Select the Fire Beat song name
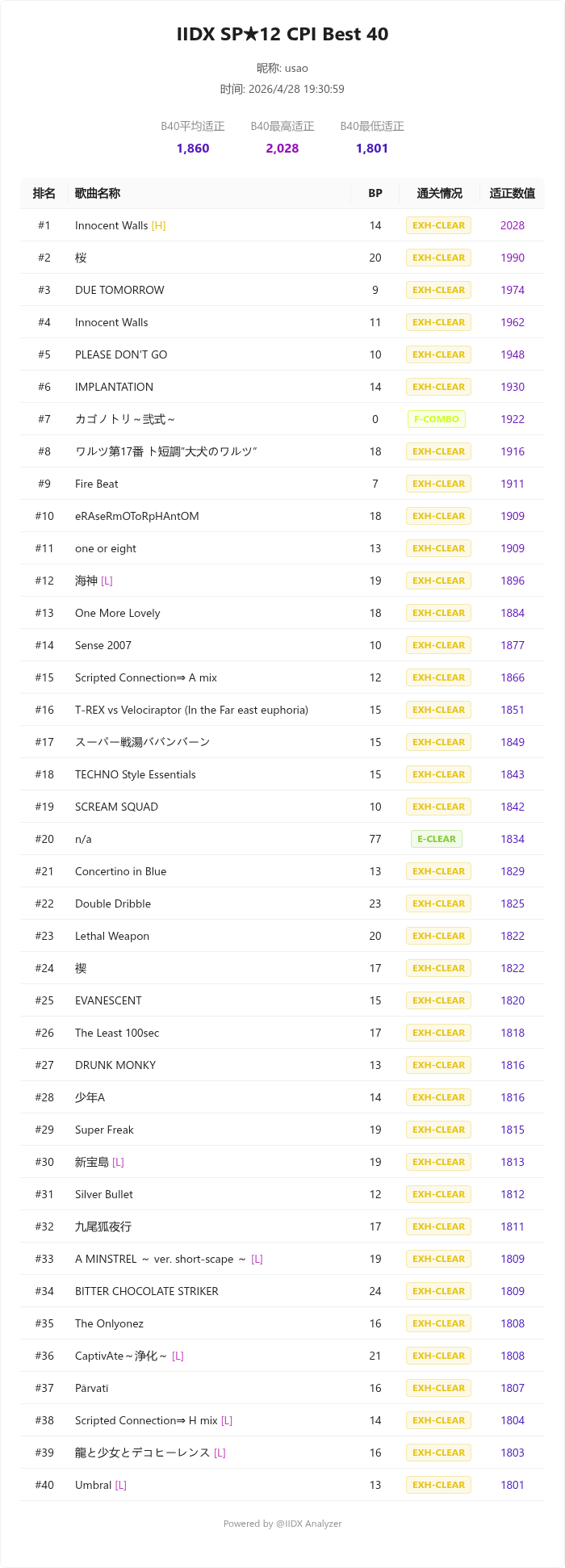Viewport: 565px width, 1568px height. click(x=97, y=484)
